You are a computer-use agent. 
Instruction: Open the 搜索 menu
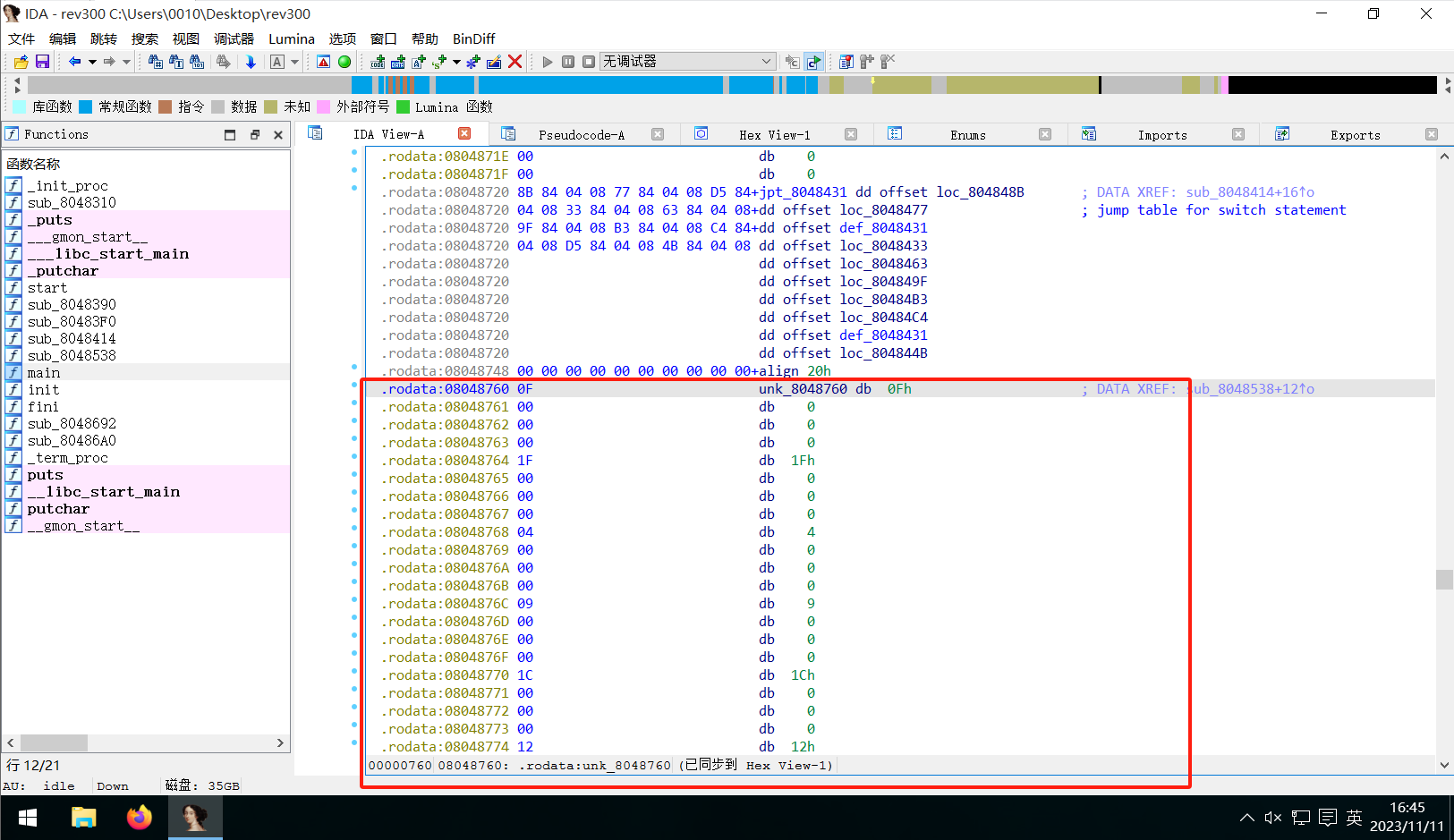click(145, 39)
